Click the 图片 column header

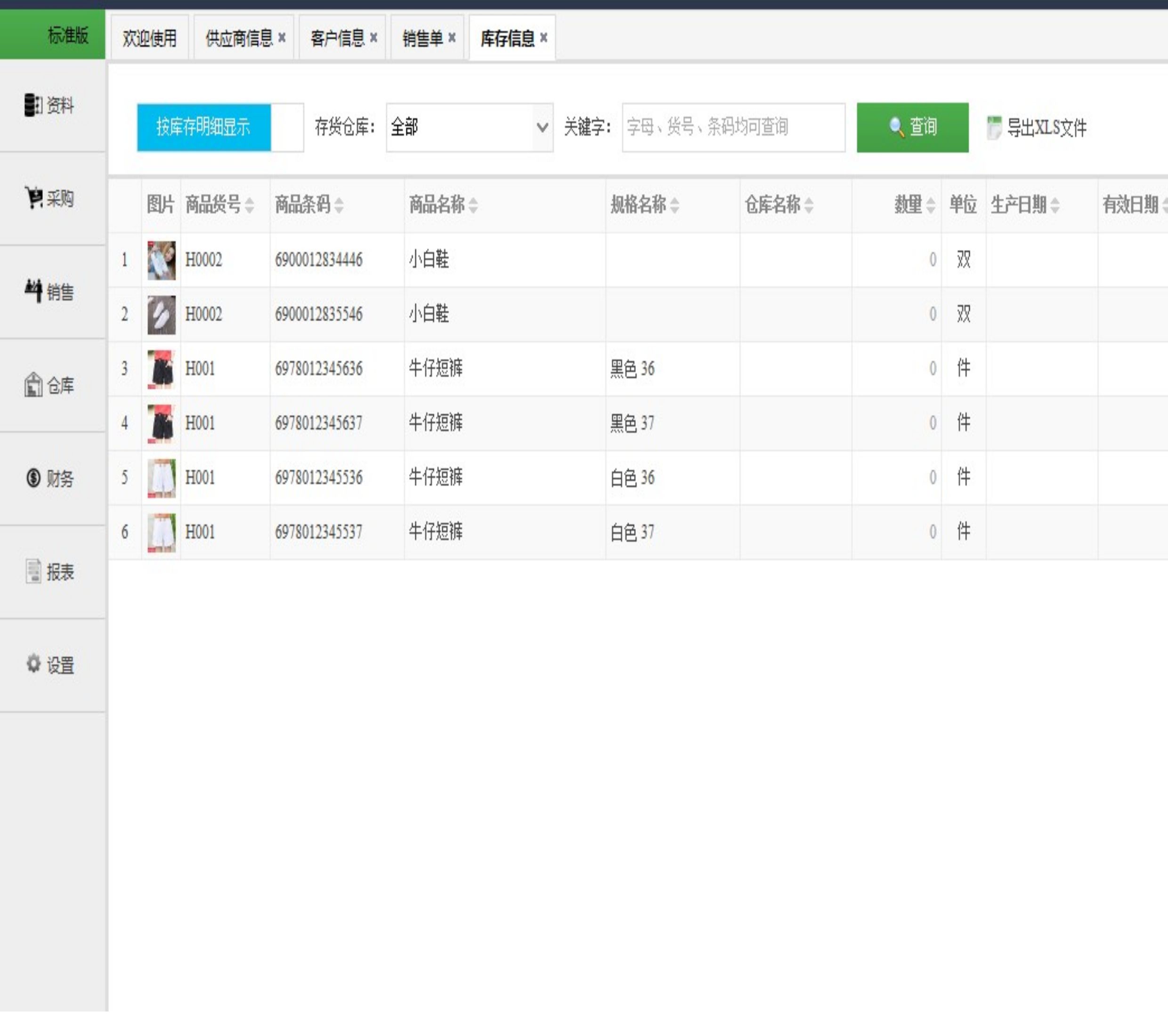(x=161, y=204)
